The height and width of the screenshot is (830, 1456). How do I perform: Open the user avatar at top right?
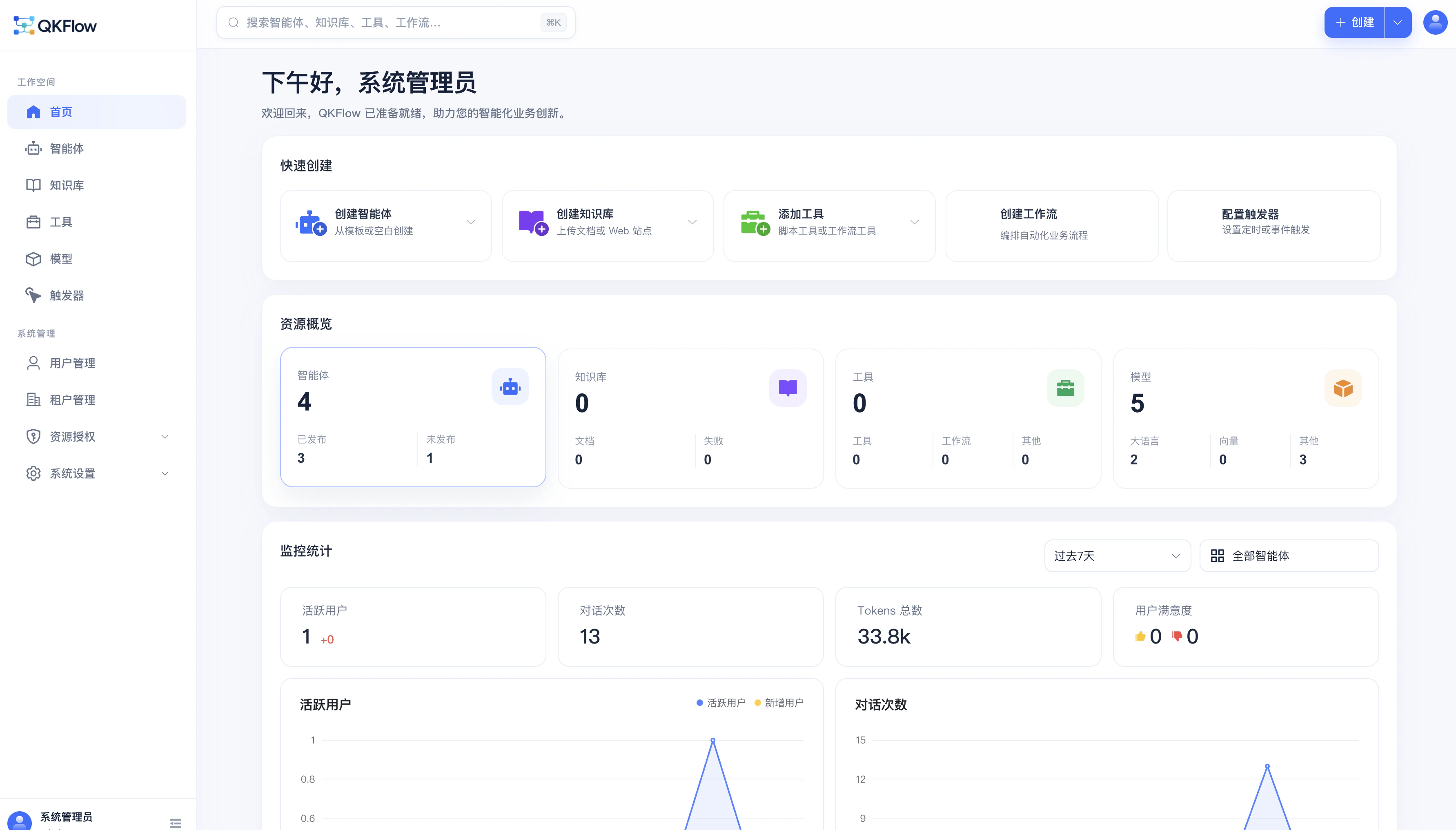[1435, 22]
